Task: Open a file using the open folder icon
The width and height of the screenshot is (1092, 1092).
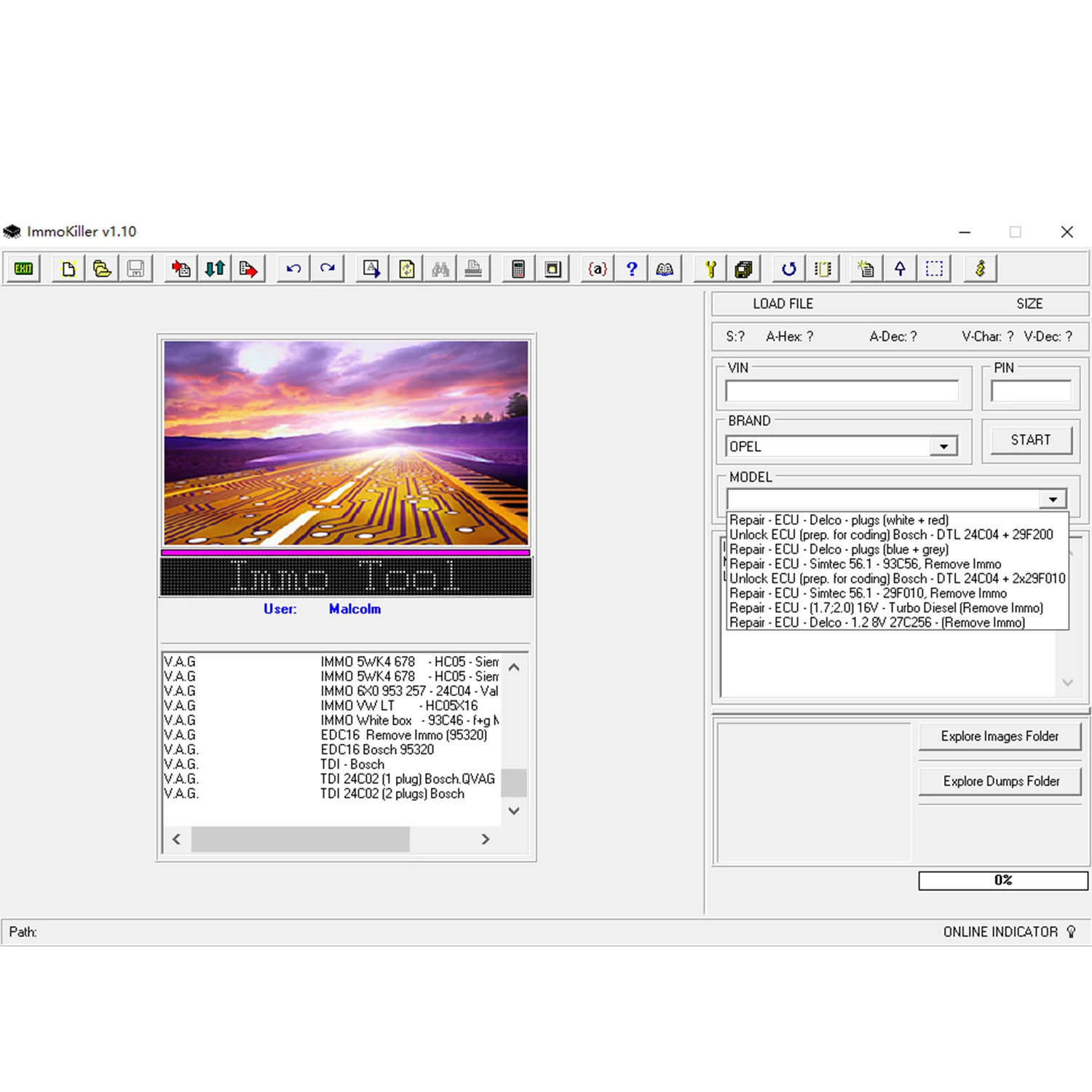Action: pyautogui.click(x=102, y=269)
